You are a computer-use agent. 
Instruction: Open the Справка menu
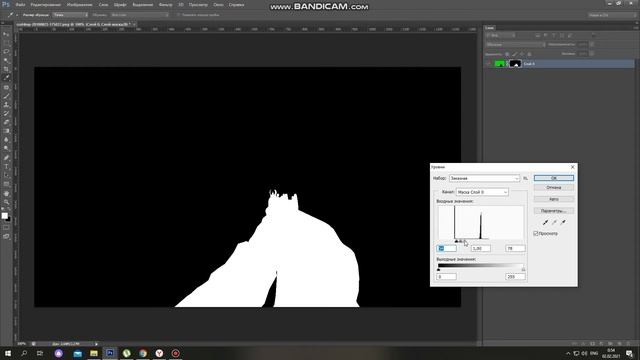click(236, 5)
